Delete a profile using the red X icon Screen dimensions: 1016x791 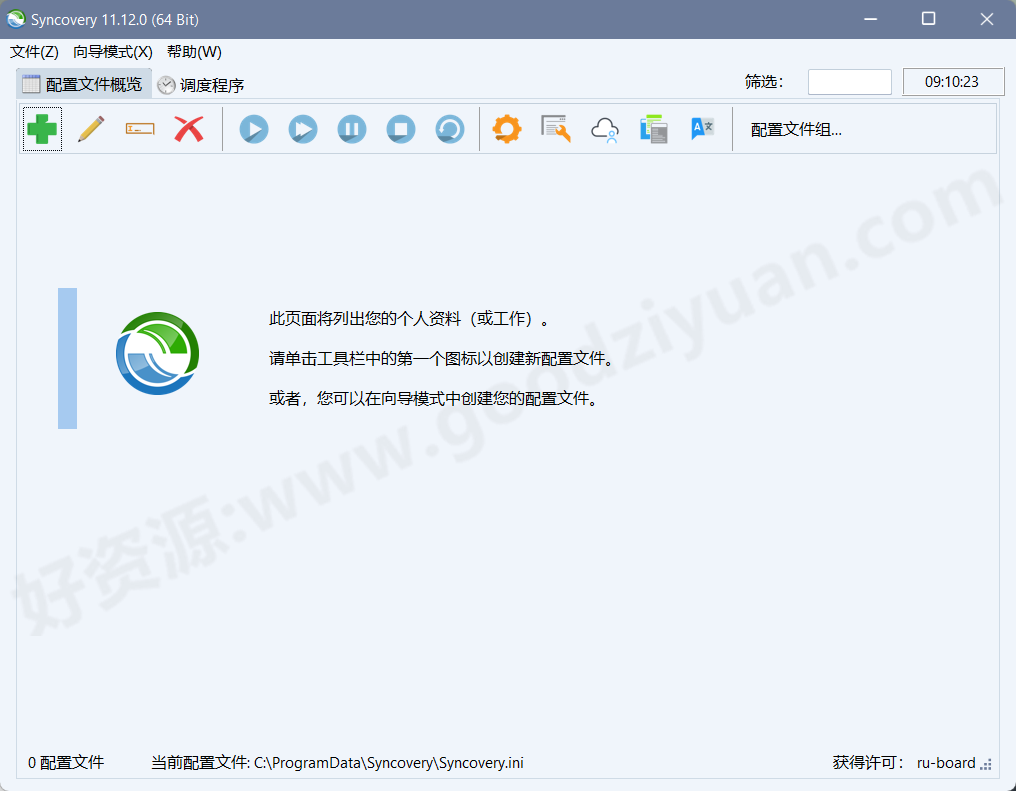[x=189, y=129]
